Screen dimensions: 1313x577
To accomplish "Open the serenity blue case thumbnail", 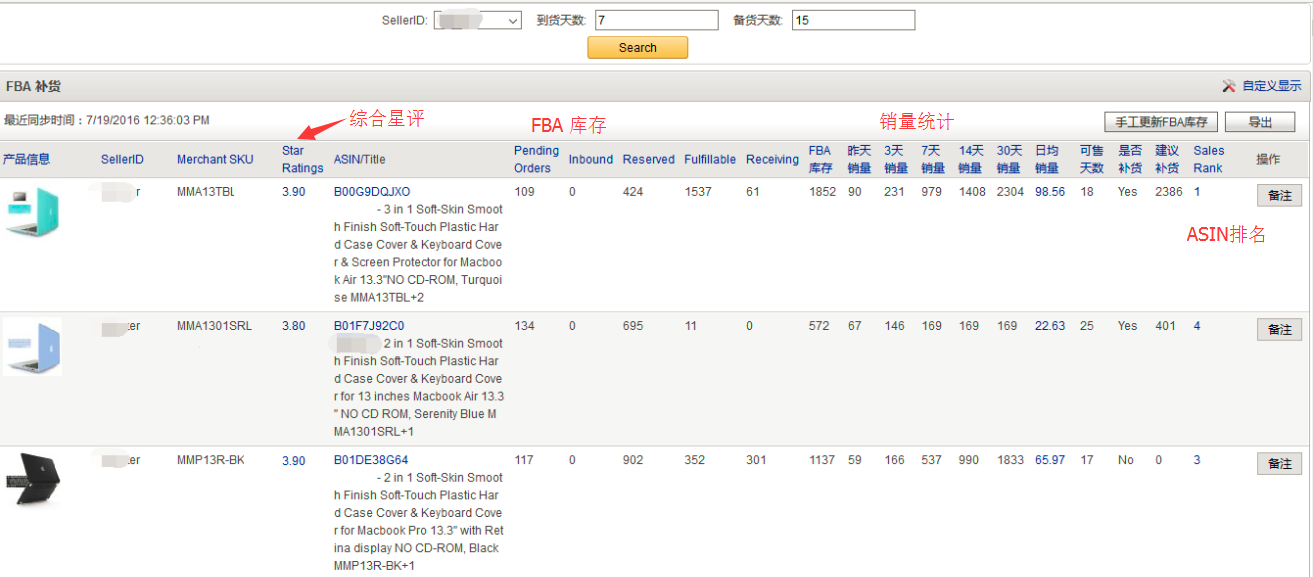I will pyautogui.click(x=32, y=346).
